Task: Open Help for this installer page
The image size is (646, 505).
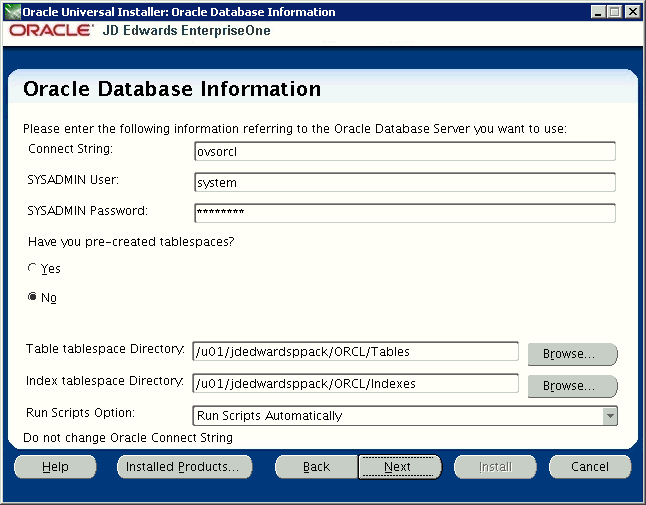Action: click(x=55, y=467)
